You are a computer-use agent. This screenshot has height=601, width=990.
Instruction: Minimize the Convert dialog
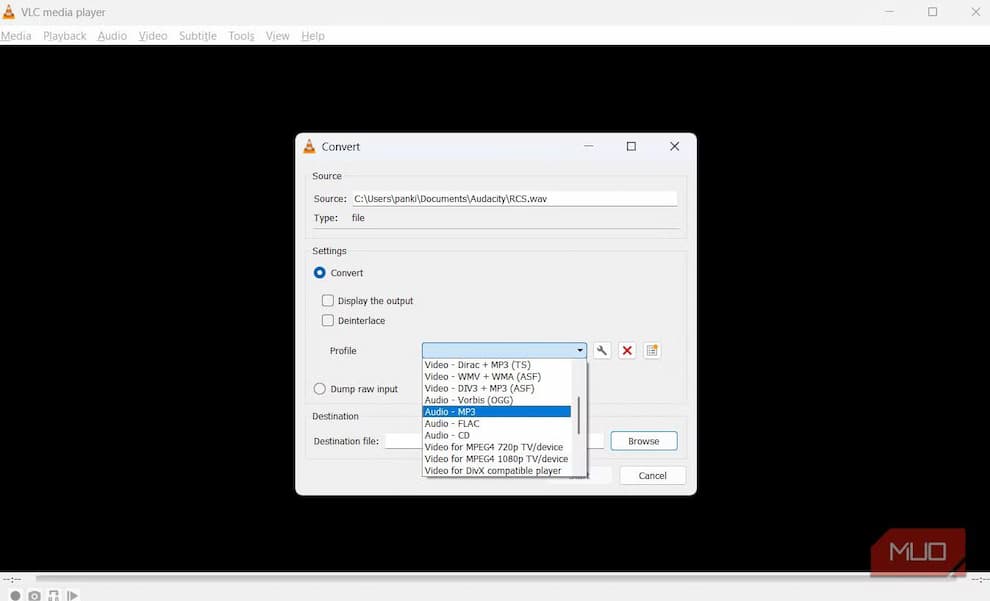point(588,146)
